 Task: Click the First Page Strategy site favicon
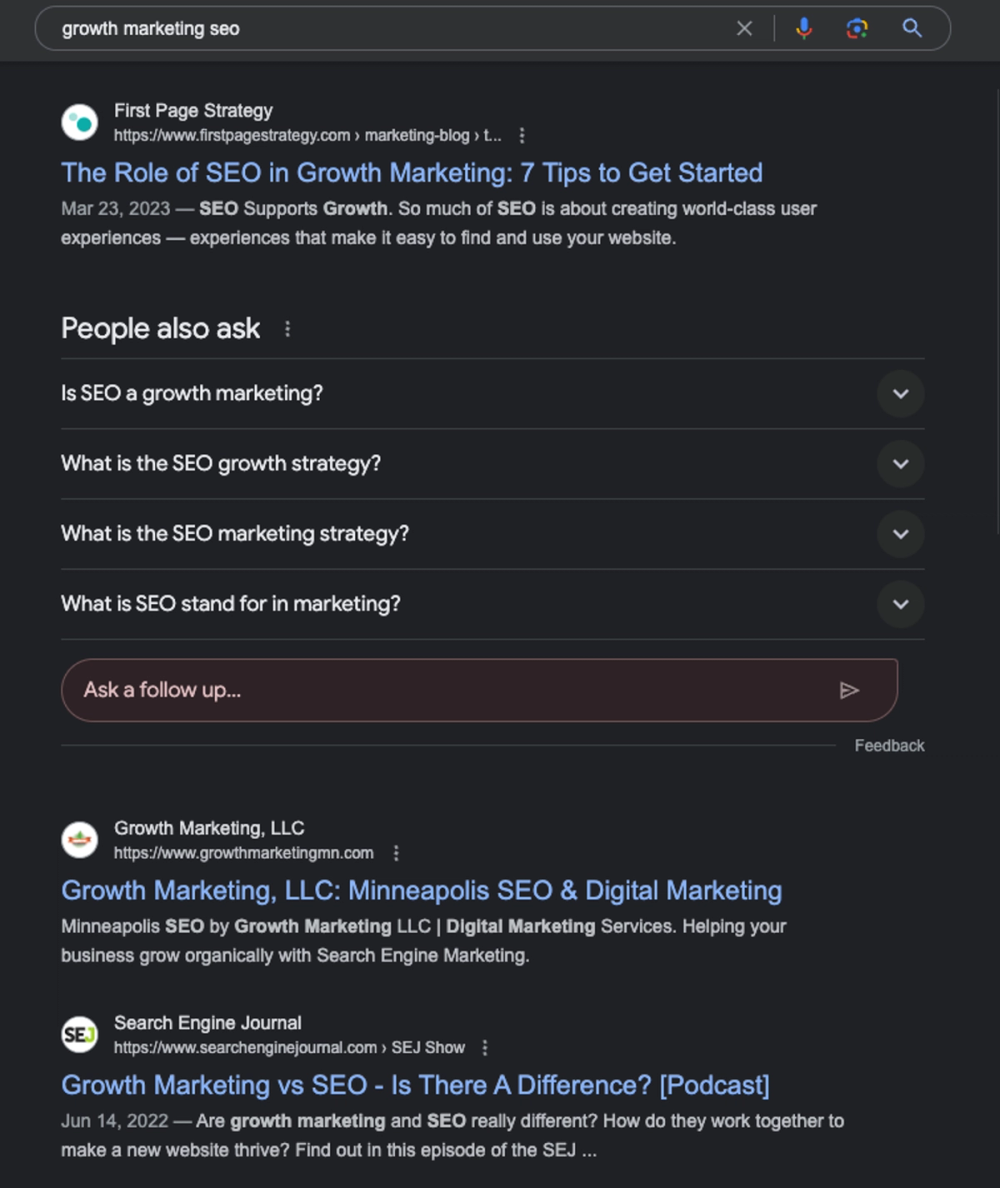[x=79, y=121]
